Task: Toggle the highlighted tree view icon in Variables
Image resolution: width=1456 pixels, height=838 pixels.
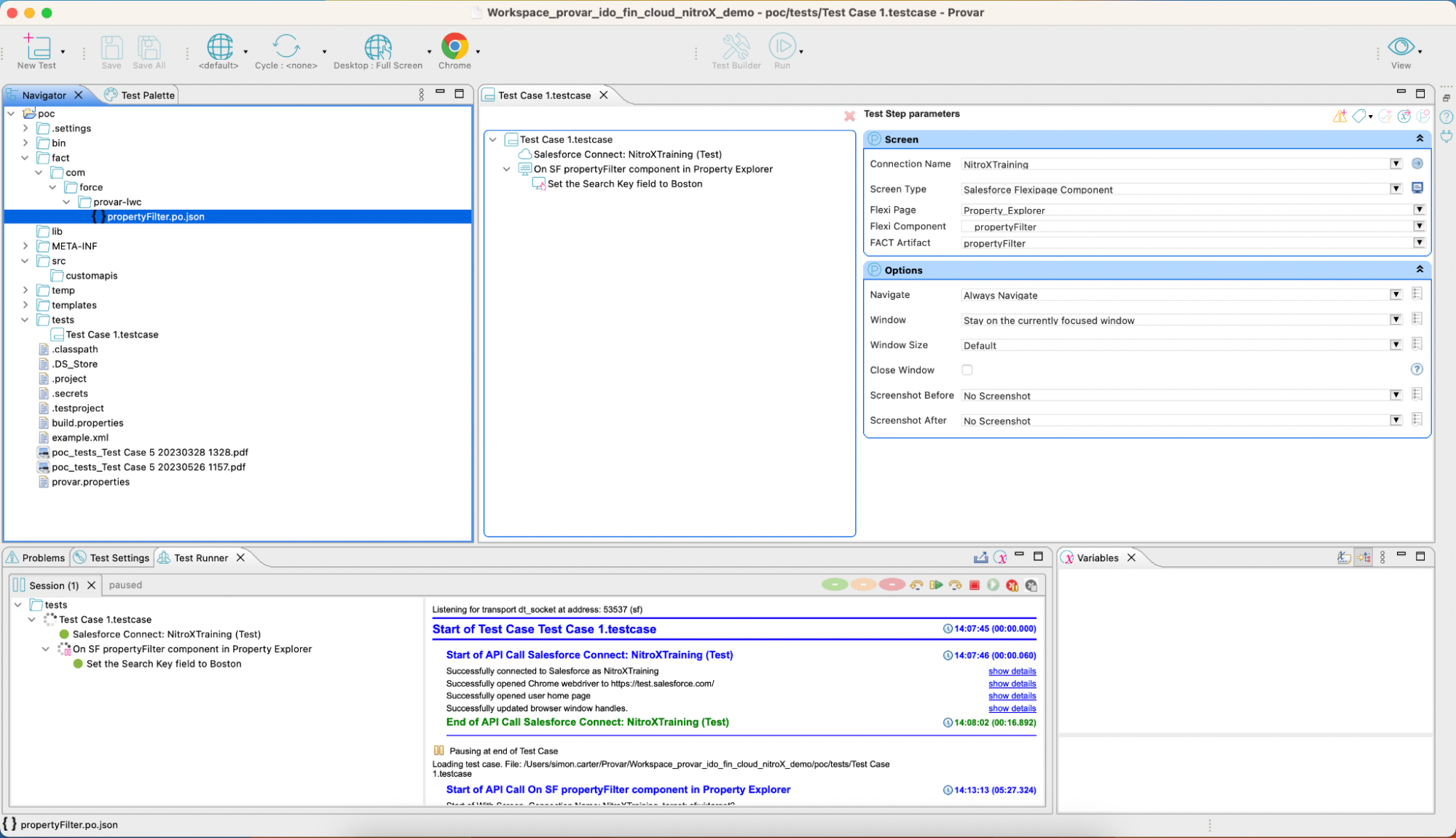Action: point(1363,558)
